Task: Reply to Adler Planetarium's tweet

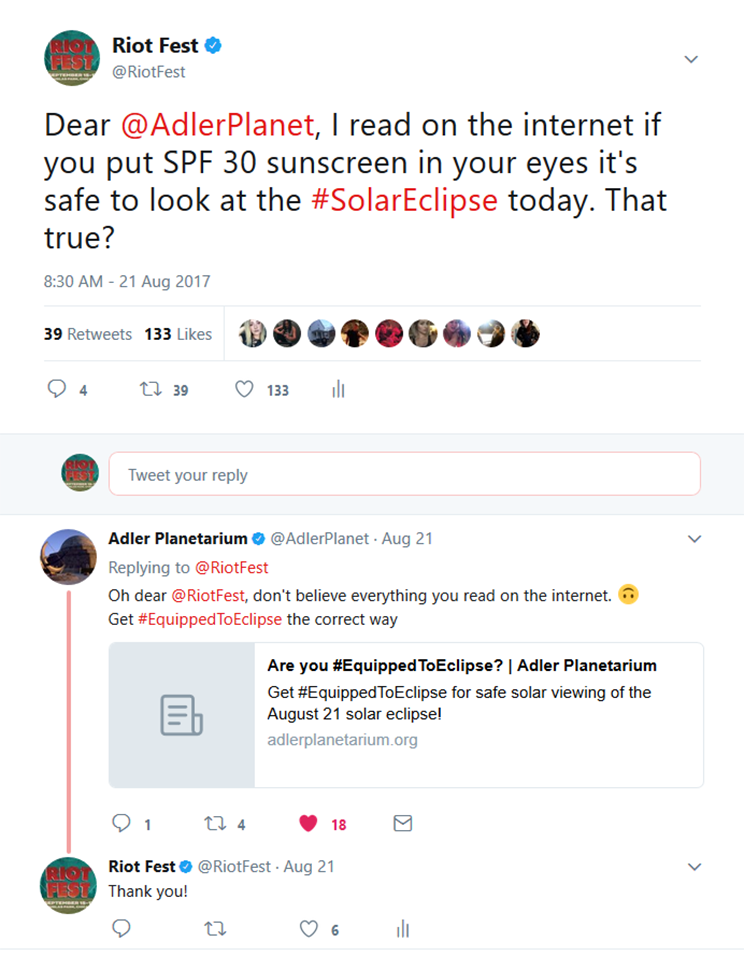Action: click(x=122, y=824)
